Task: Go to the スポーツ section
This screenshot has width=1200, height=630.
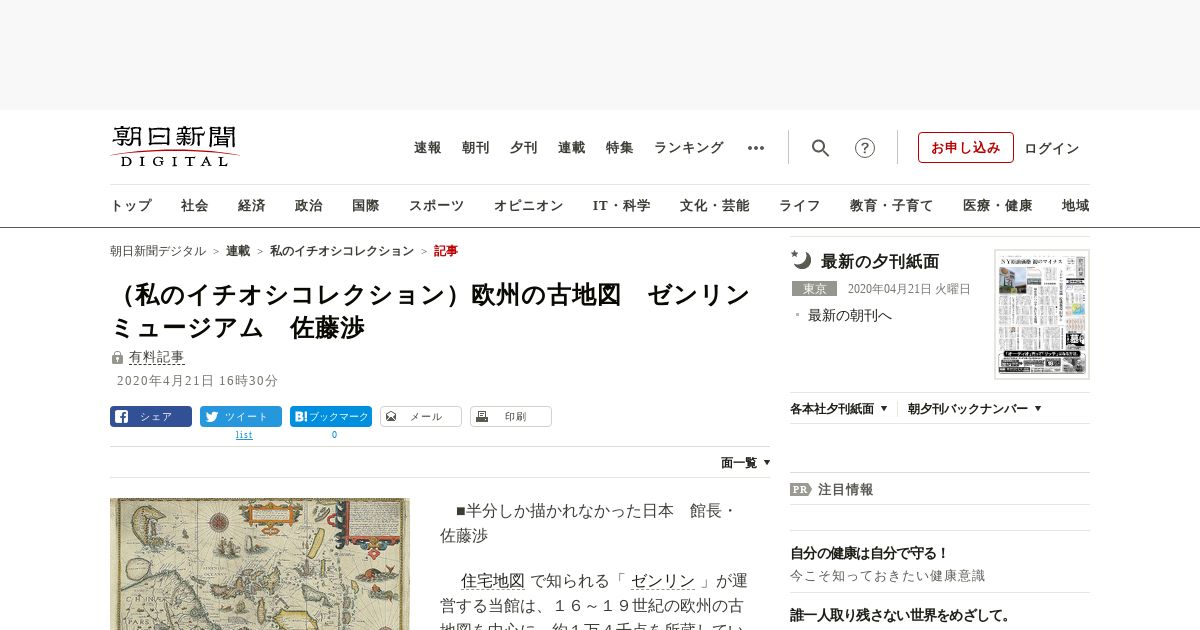Action: point(436,206)
